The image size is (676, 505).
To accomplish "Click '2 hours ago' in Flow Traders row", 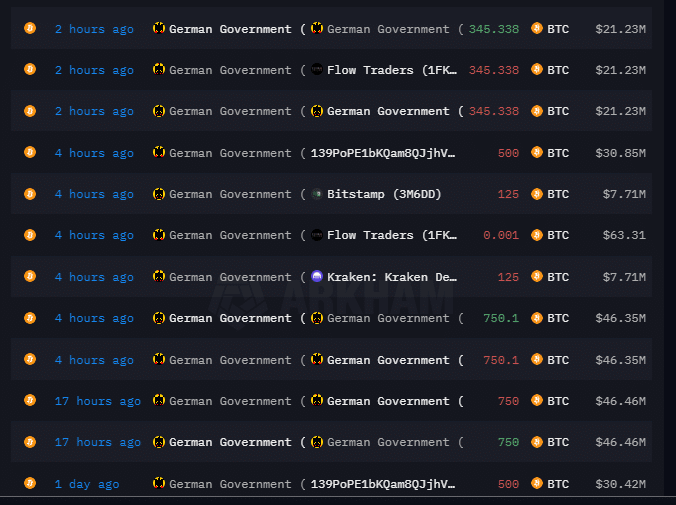I will (94, 70).
